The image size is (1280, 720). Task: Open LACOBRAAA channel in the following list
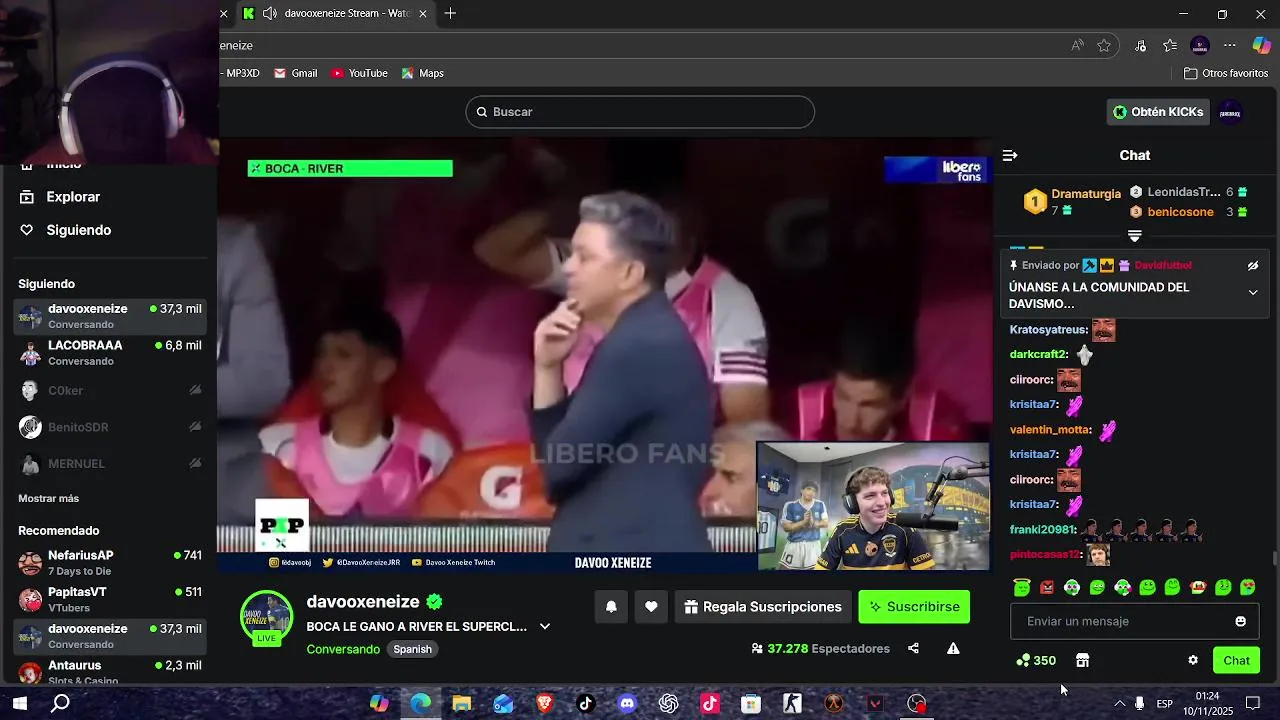110,353
